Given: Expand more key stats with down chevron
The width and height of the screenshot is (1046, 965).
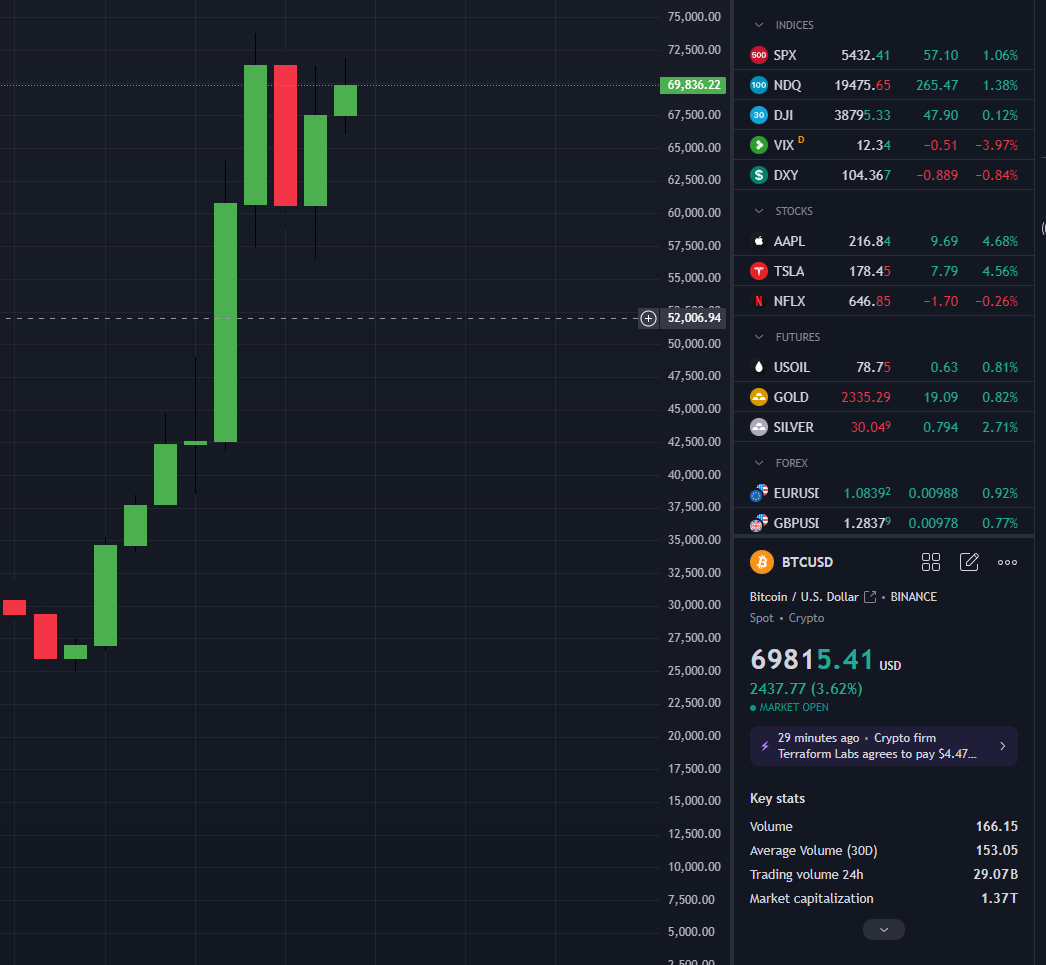Looking at the screenshot, I should coord(884,930).
